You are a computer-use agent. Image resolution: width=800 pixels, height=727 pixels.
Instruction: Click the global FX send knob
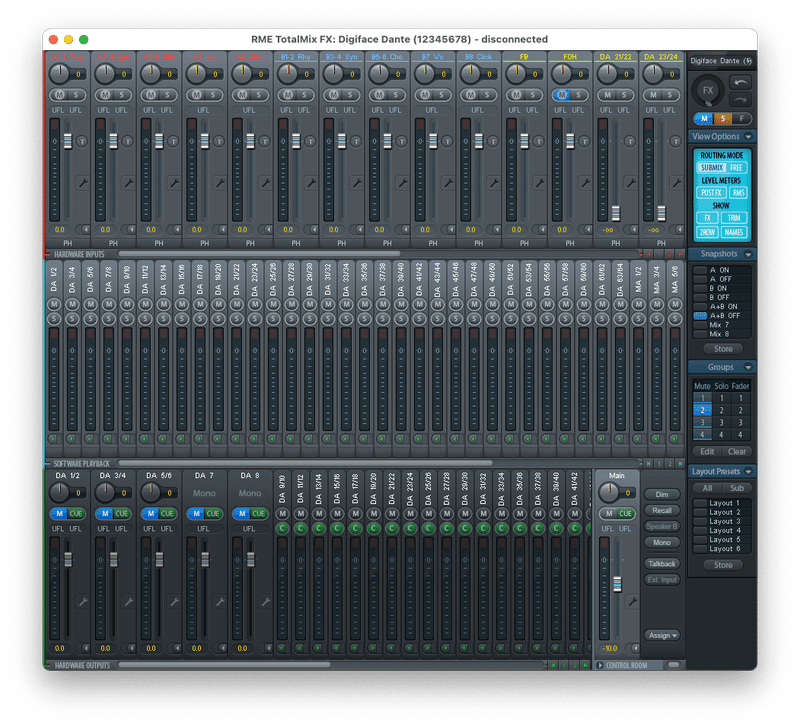pyautogui.click(x=708, y=90)
